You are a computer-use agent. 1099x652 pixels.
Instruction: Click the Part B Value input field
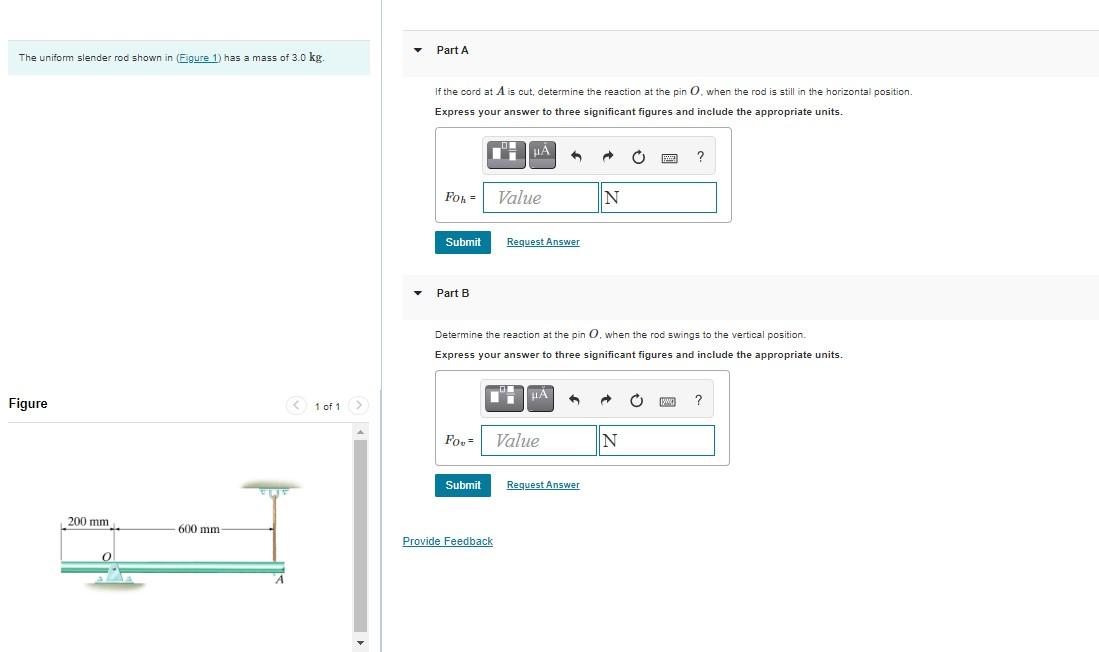point(539,440)
